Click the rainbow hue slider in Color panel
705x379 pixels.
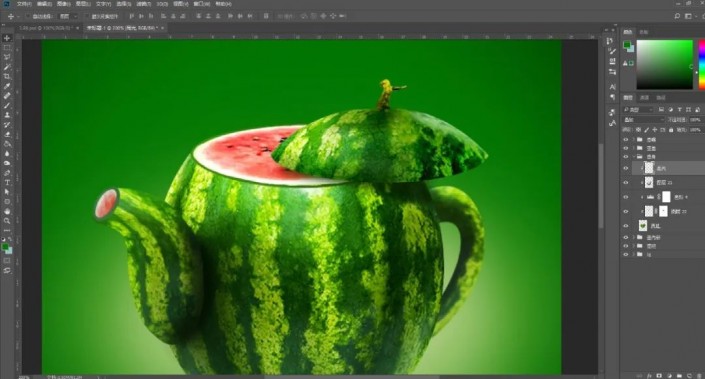click(x=702, y=64)
